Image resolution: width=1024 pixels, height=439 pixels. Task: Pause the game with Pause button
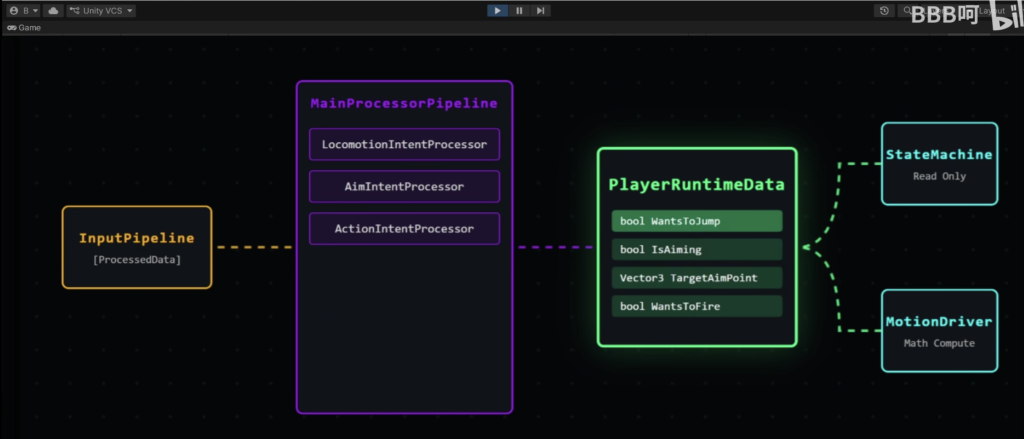pyautogui.click(x=519, y=10)
